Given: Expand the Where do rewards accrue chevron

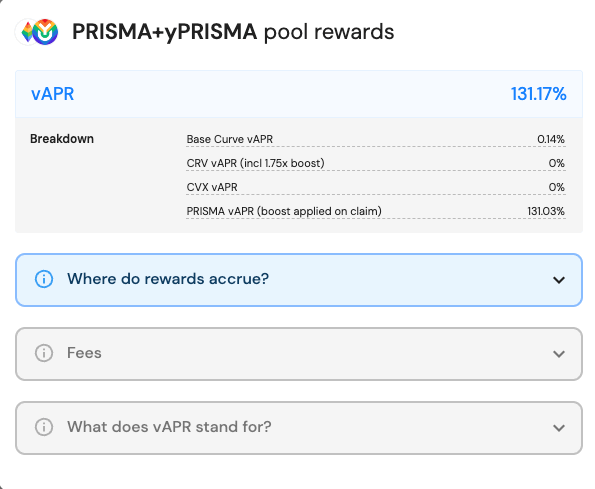Looking at the screenshot, I should tap(559, 280).
